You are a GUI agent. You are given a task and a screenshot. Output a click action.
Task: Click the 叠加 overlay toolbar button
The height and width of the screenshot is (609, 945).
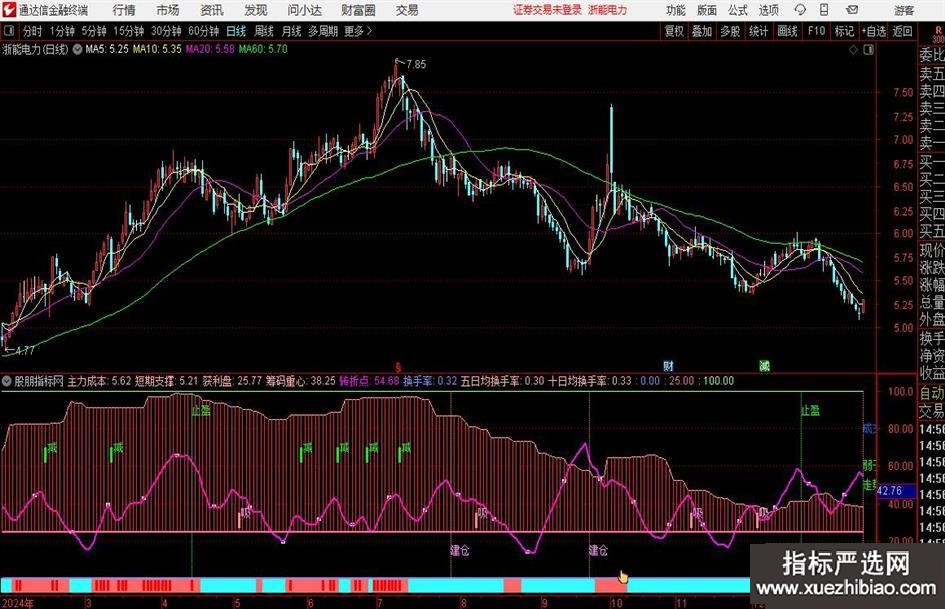click(702, 31)
